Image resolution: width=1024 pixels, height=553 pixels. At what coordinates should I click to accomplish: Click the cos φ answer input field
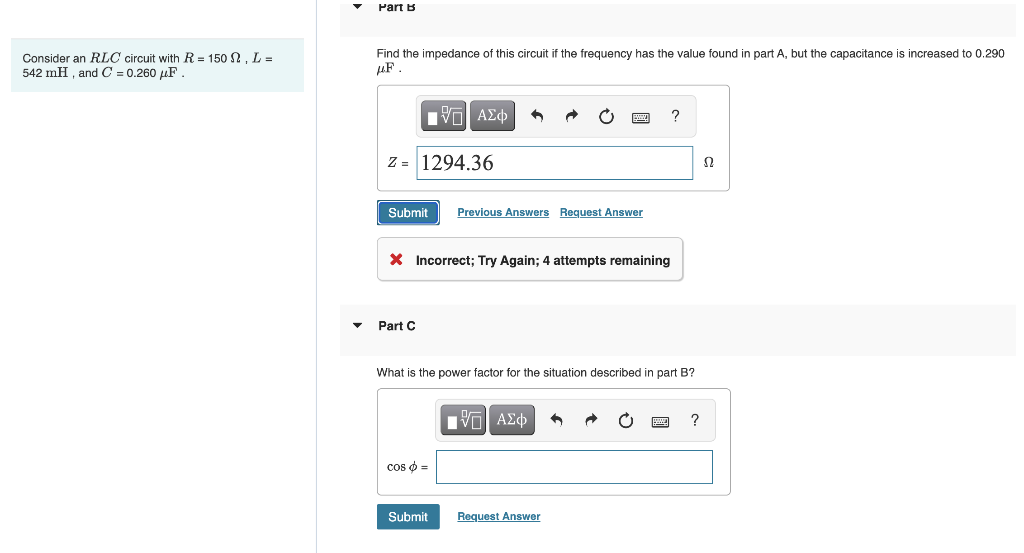click(x=574, y=467)
